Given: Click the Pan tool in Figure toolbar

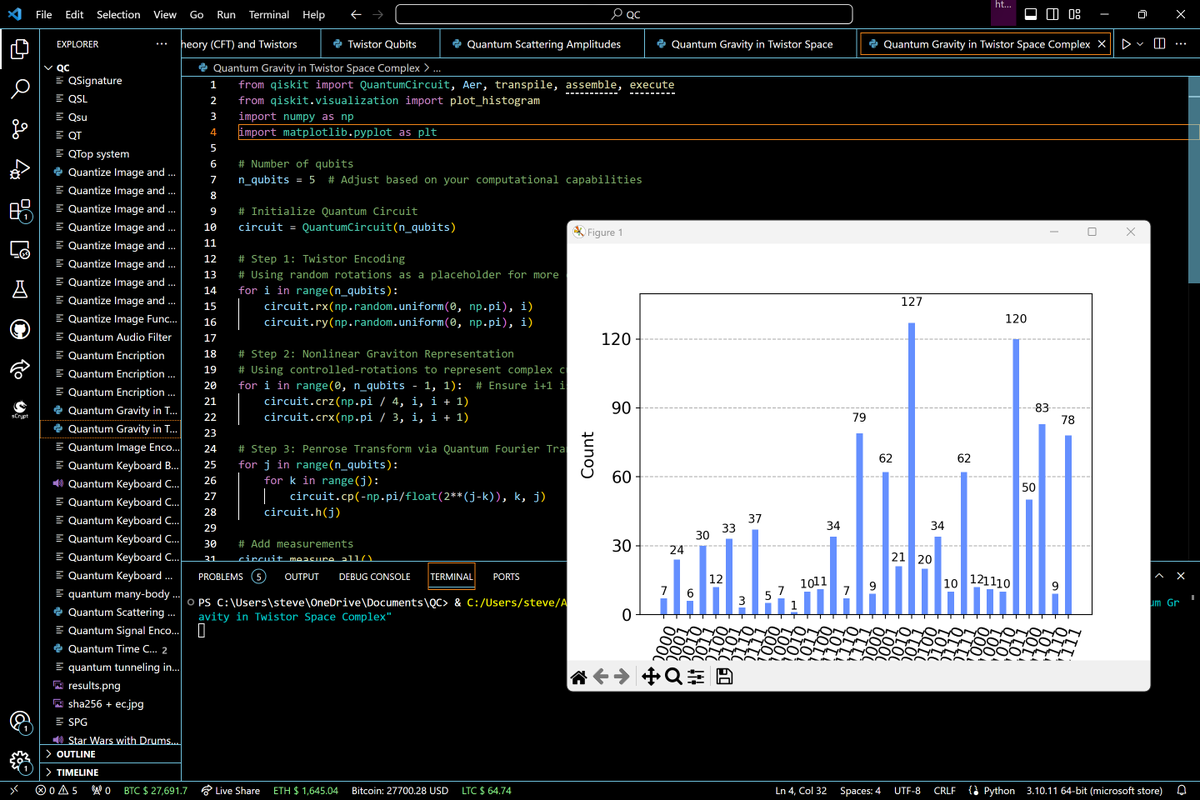Looking at the screenshot, I should coord(649,677).
